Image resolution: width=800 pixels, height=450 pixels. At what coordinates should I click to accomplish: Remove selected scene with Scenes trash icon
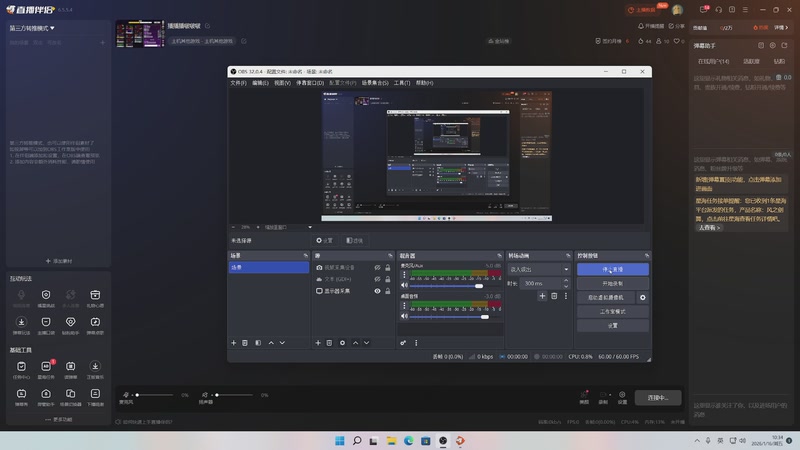coord(245,343)
